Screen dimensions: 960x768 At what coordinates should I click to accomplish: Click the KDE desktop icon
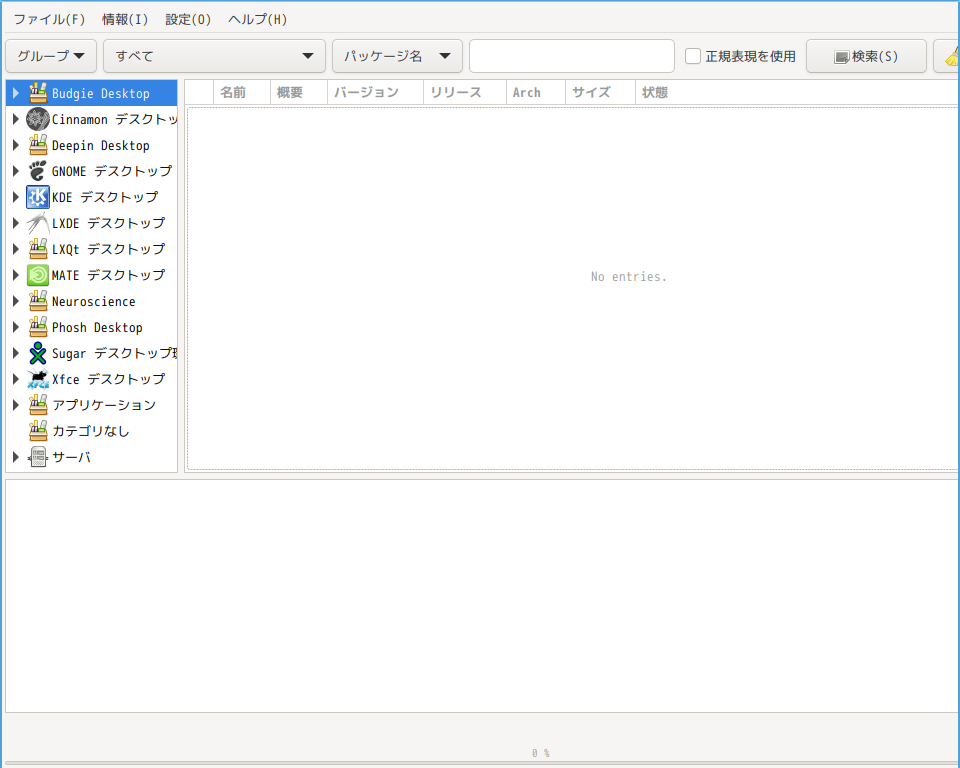pos(38,197)
